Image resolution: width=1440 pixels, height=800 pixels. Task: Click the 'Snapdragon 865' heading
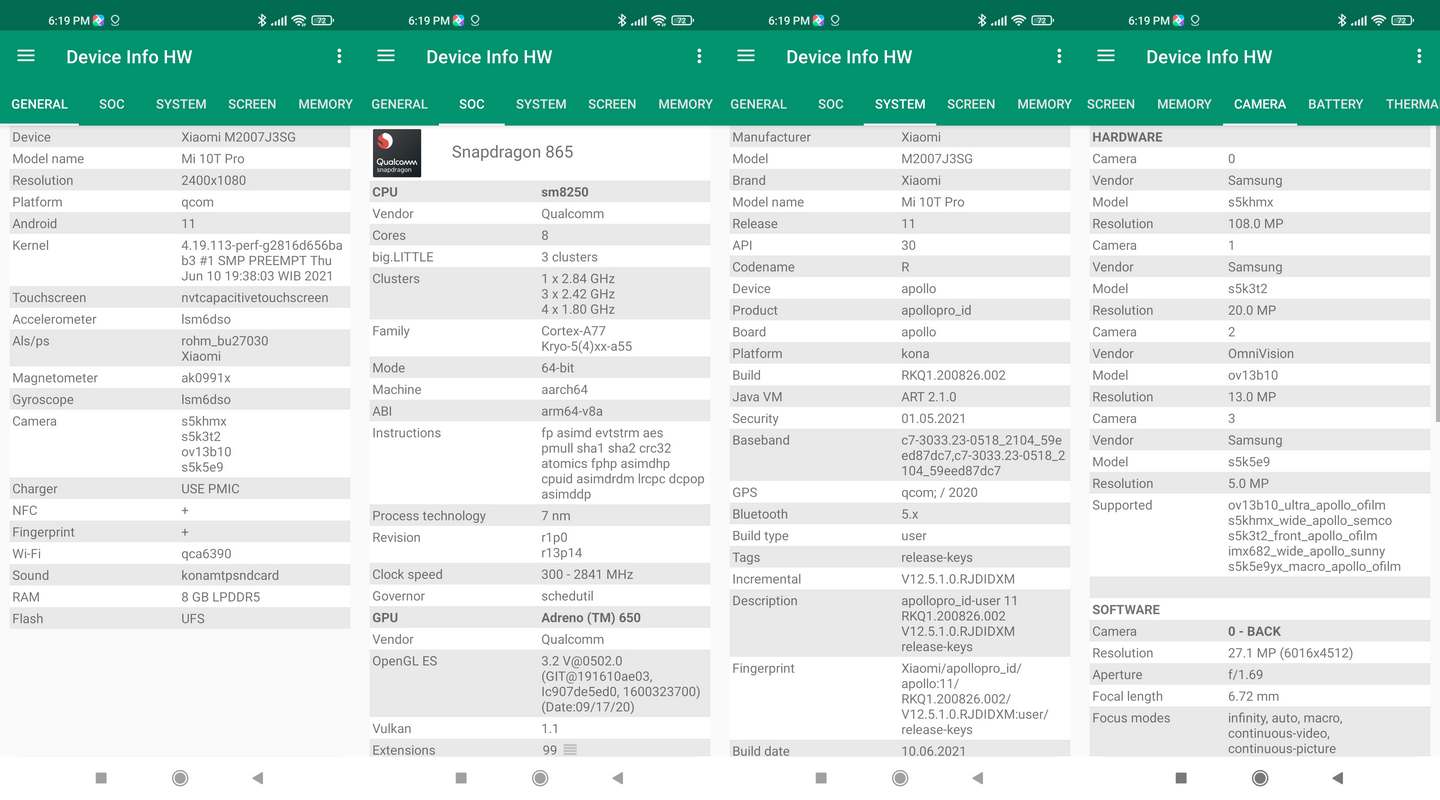(512, 152)
